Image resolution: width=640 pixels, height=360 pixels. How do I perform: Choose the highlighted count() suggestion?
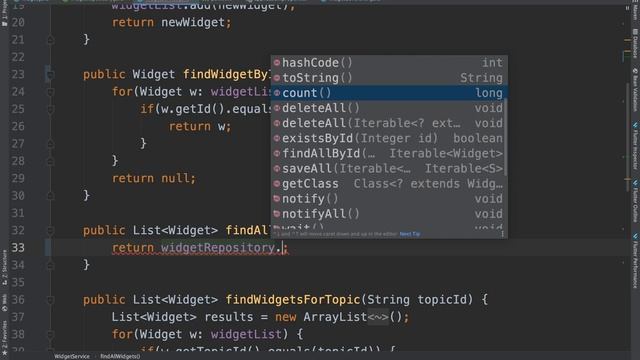click(x=389, y=93)
